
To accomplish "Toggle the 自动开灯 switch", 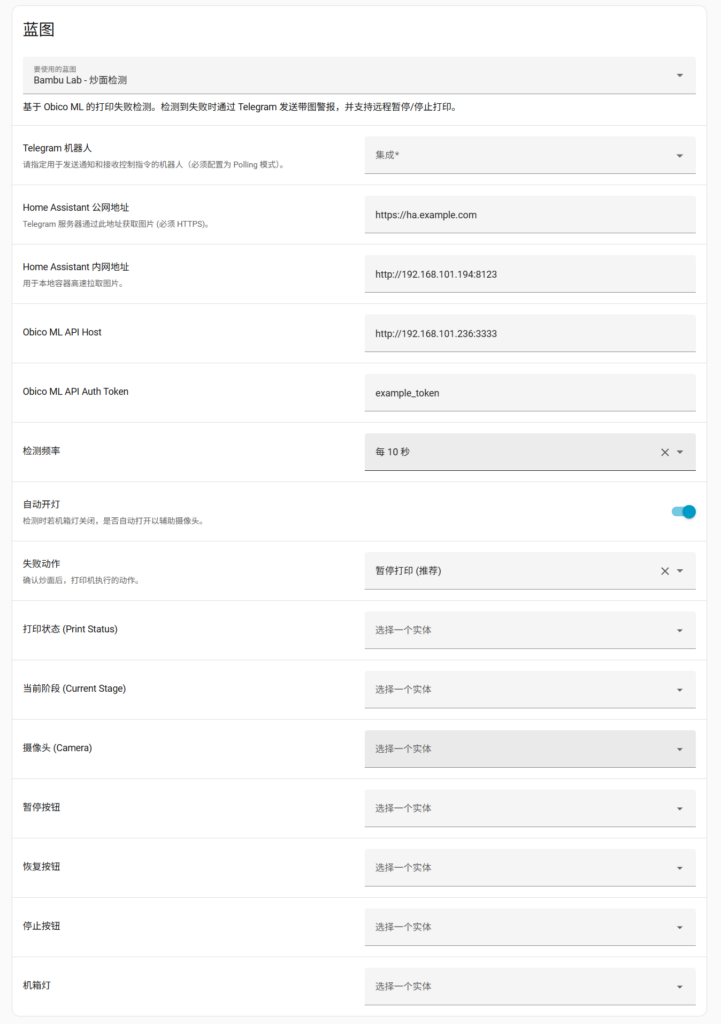I will tap(683, 512).
